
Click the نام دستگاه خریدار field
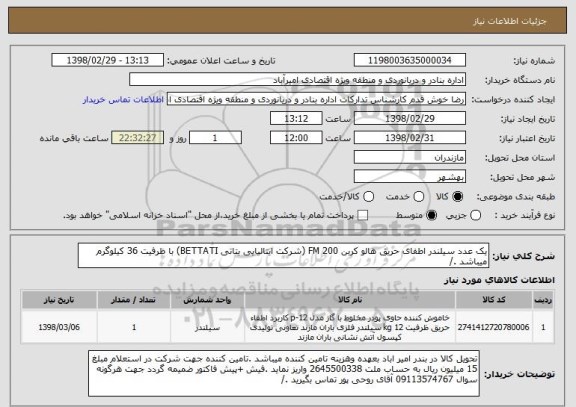coord(298,80)
